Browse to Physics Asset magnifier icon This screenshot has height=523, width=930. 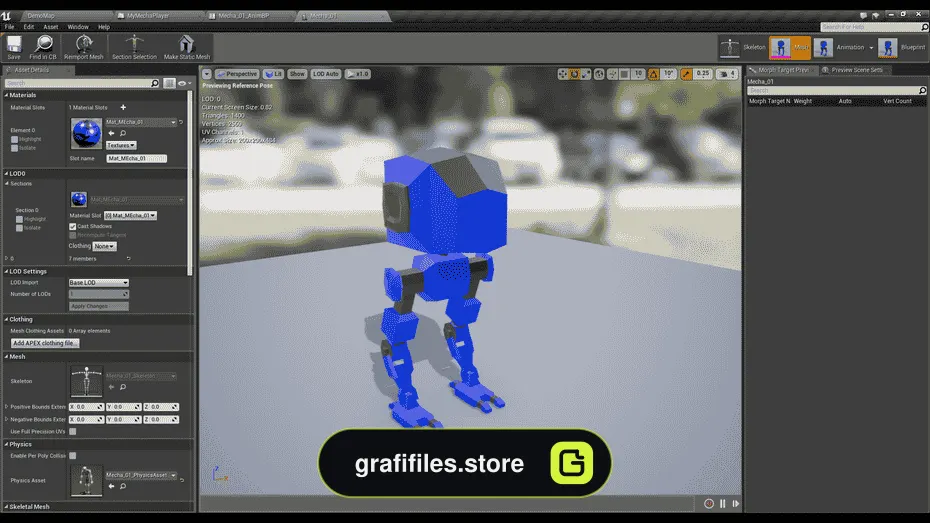(x=123, y=486)
